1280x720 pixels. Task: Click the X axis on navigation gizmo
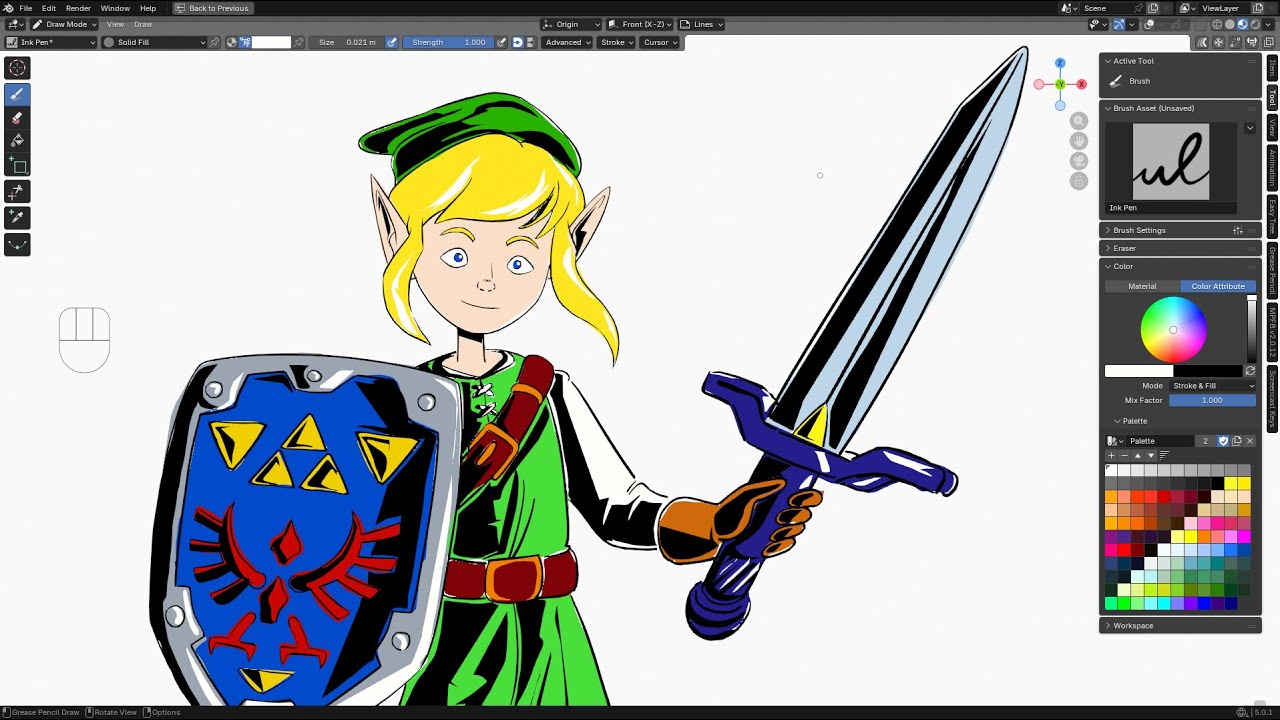1081,84
